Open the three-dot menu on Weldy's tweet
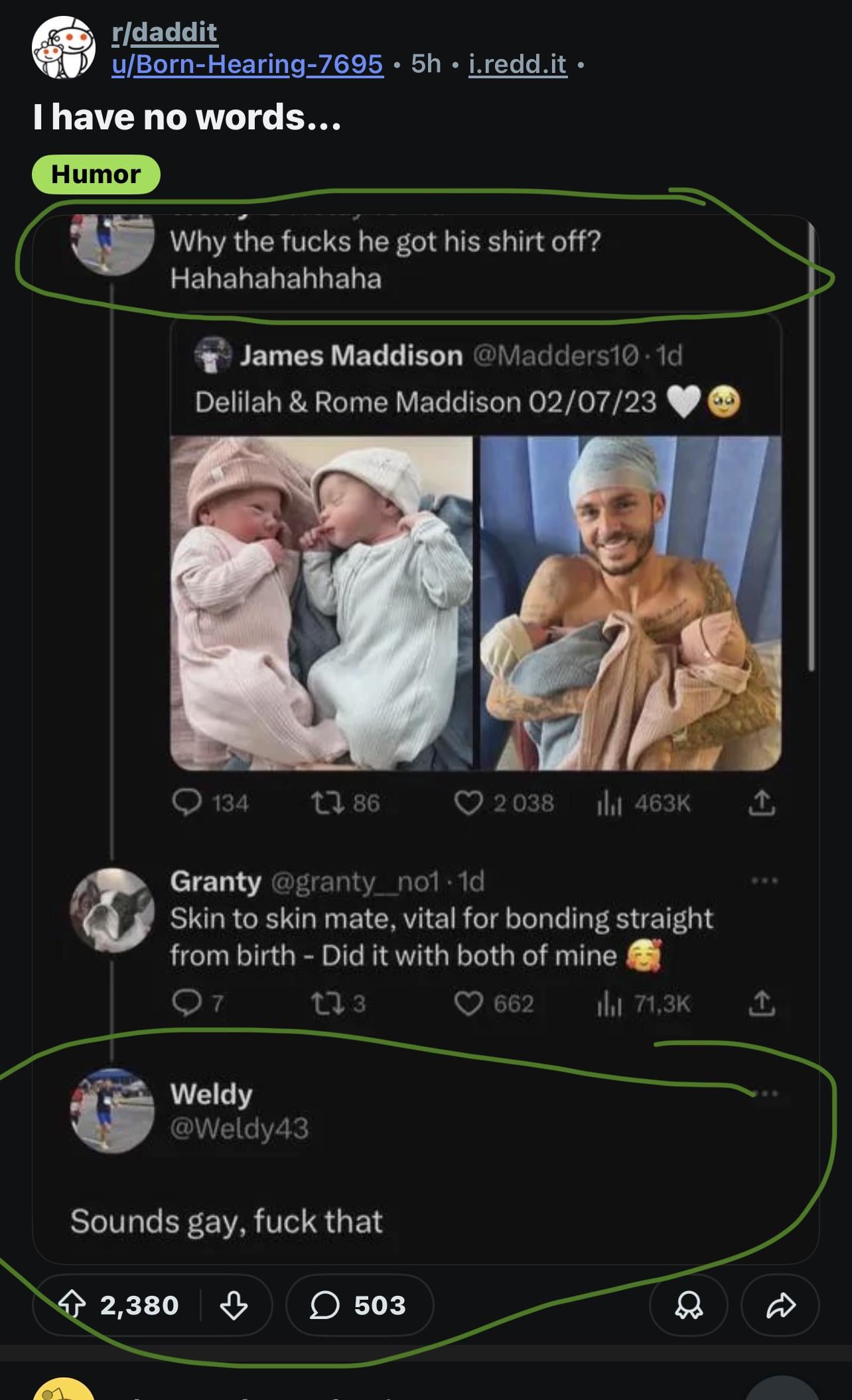 coord(765,1093)
